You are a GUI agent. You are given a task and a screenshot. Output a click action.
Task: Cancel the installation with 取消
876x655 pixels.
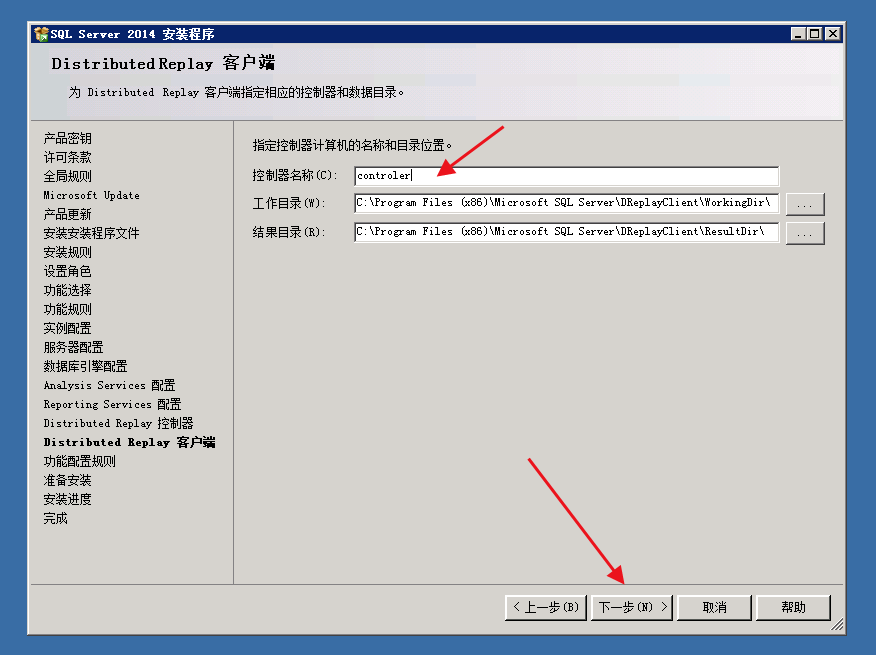click(714, 607)
